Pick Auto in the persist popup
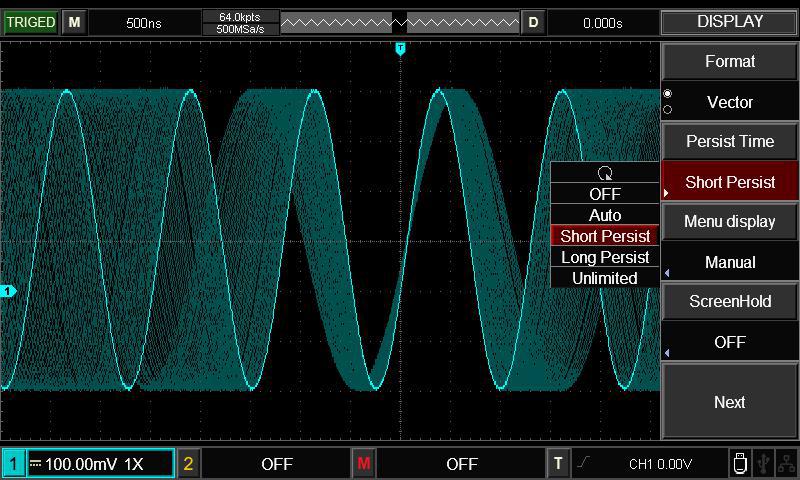The image size is (800, 480). pyautogui.click(x=605, y=215)
